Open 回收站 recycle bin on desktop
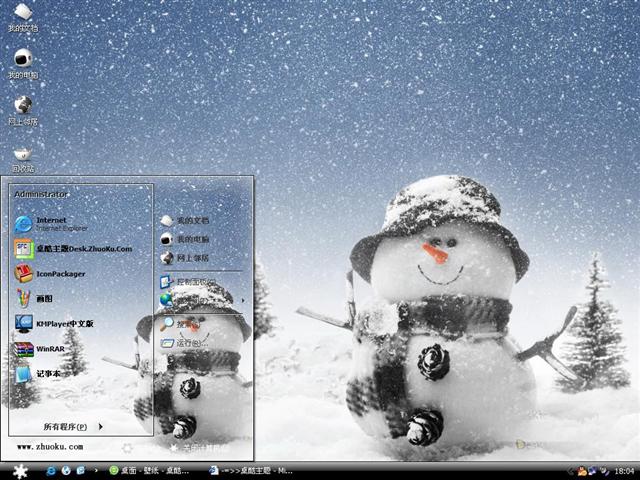Viewport: 640px width, 480px height. click(23, 159)
